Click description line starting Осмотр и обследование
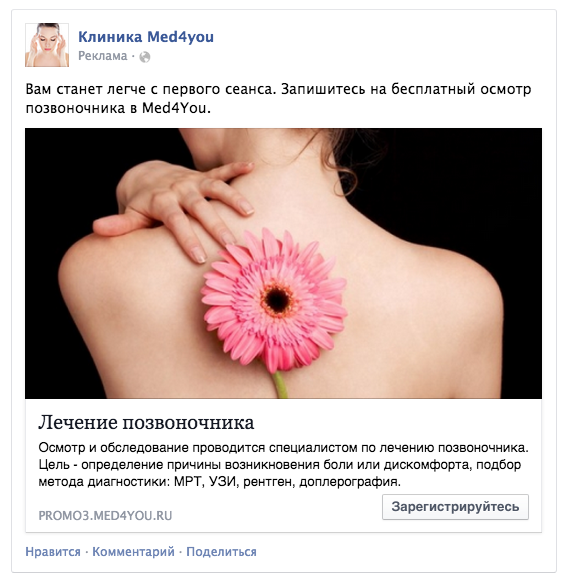The height and width of the screenshot is (582, 567). point(284,448)
